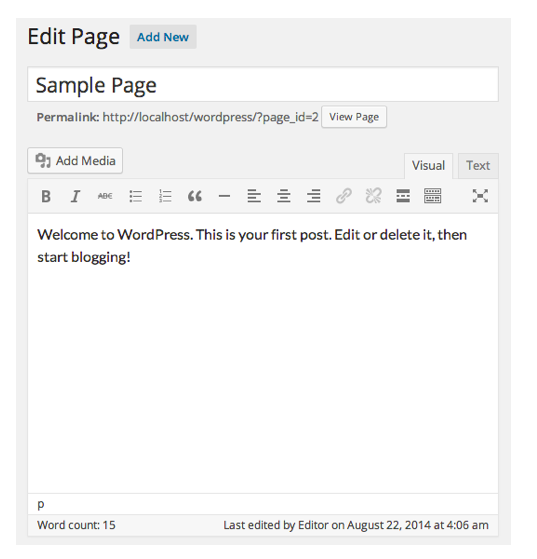Toggle bold formatting in the editor toolbar
Screen dimensions: 537x559
pos(46,196)
